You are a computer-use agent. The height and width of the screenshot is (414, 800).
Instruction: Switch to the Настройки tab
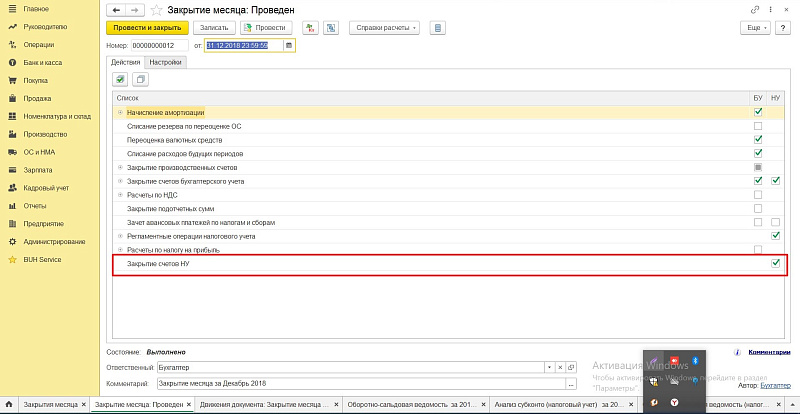point(166,62)
